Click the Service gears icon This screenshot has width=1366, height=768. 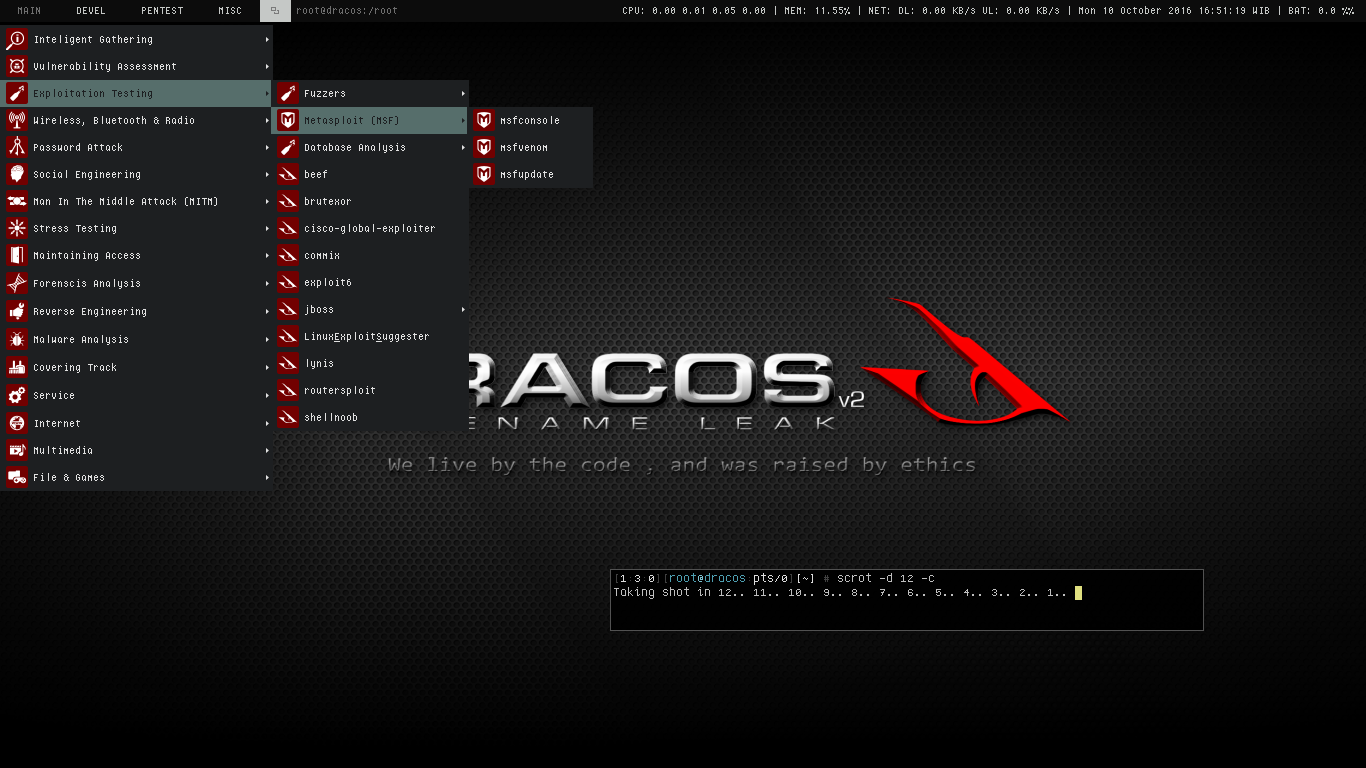(x=16, y=395)
